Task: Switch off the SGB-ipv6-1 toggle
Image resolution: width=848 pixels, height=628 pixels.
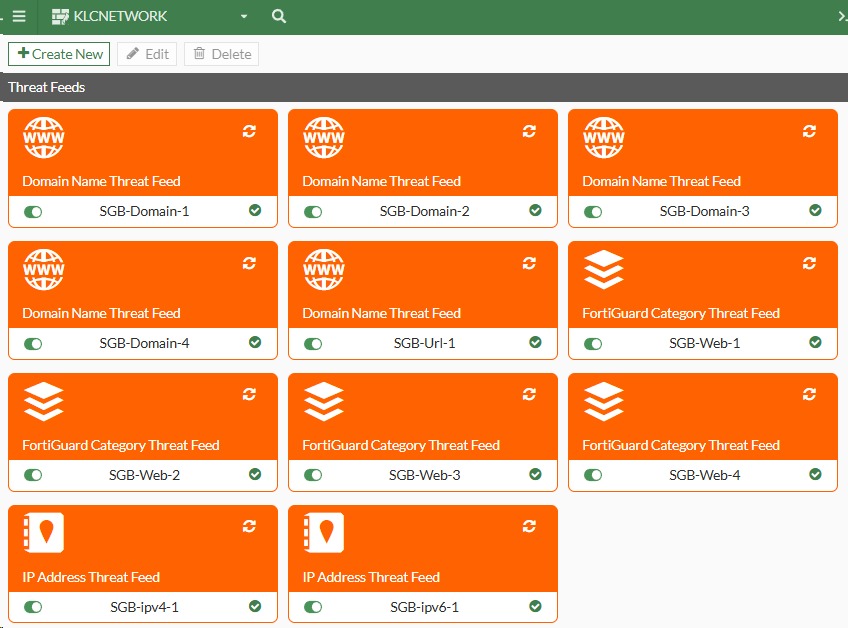Action: (x=313, y=607)
